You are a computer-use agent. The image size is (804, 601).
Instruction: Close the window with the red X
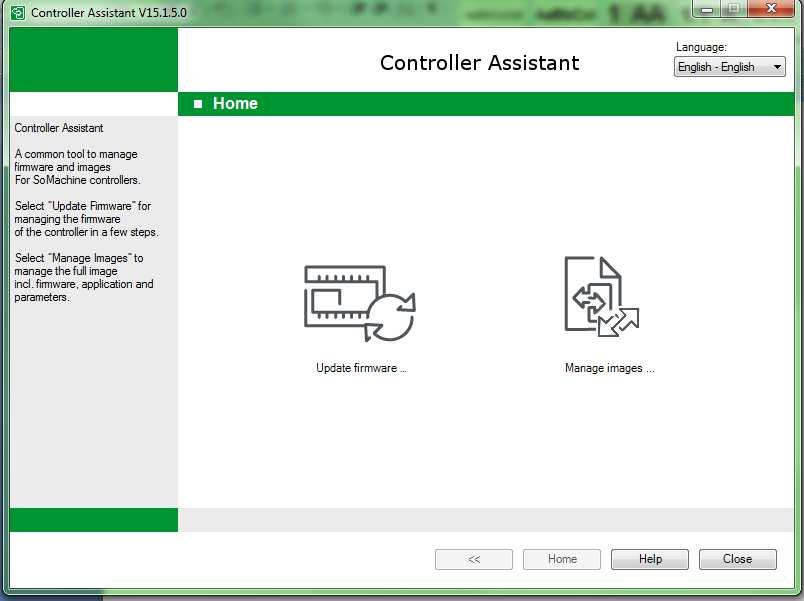(x=771, y=8)
